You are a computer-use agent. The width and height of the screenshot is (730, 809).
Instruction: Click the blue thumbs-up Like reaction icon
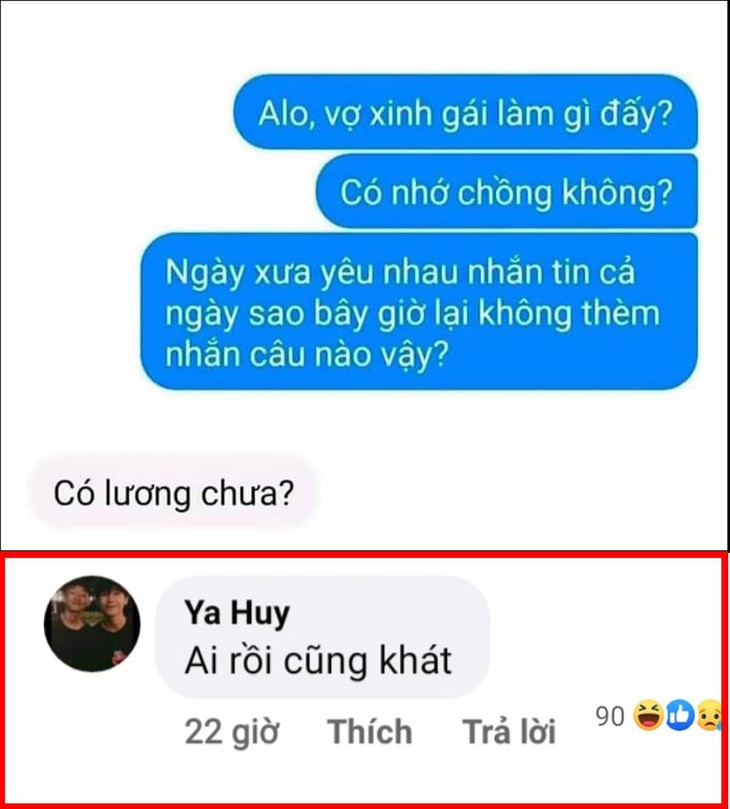coord(680,716)
